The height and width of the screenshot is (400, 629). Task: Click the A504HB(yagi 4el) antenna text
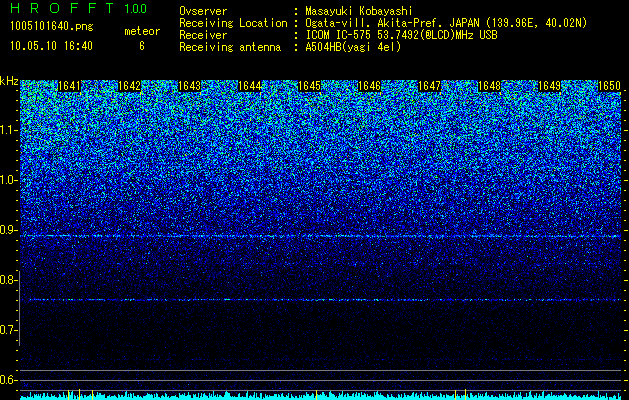point(353,47)
